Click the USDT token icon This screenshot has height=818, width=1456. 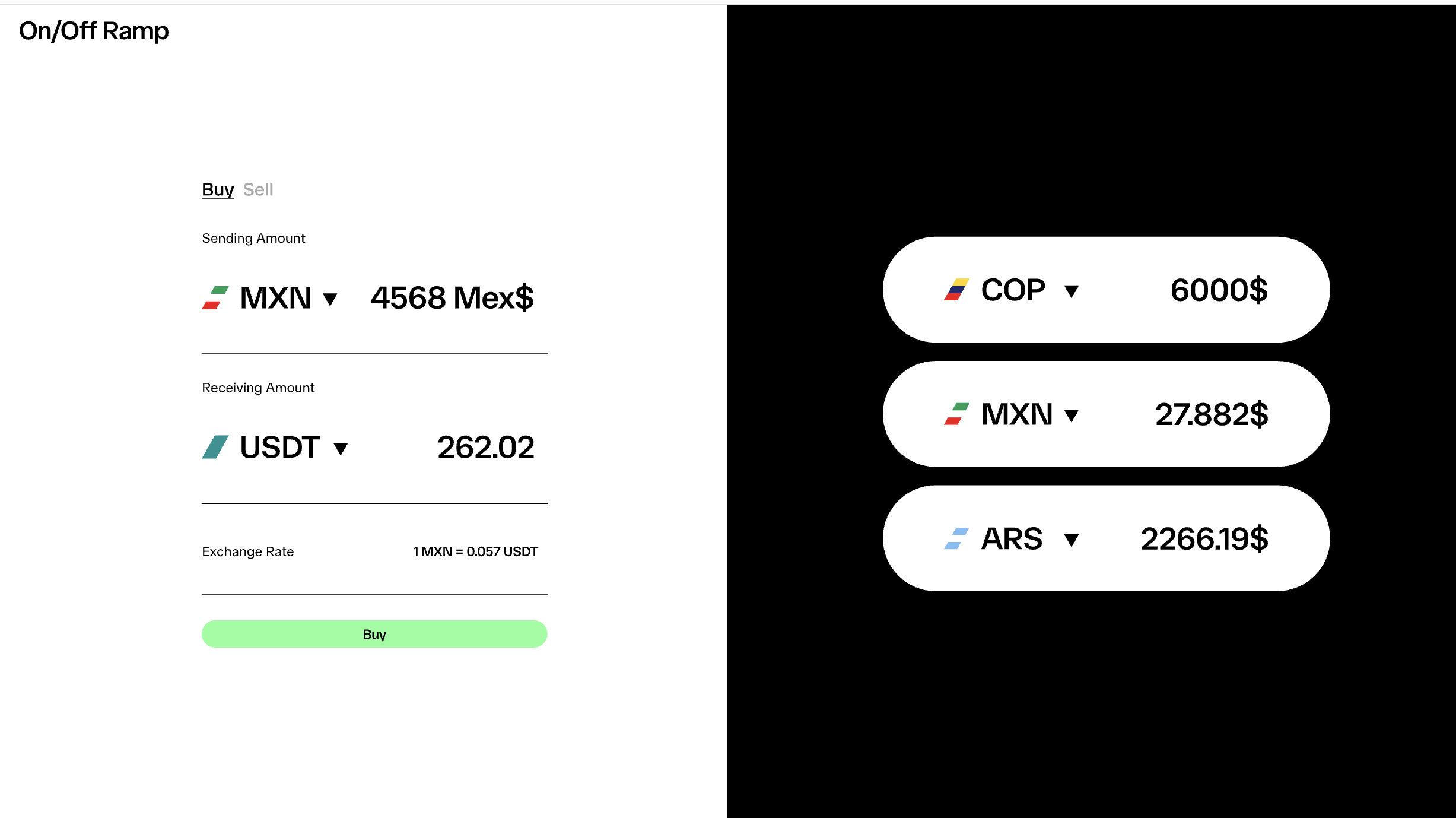coord(215,447)
